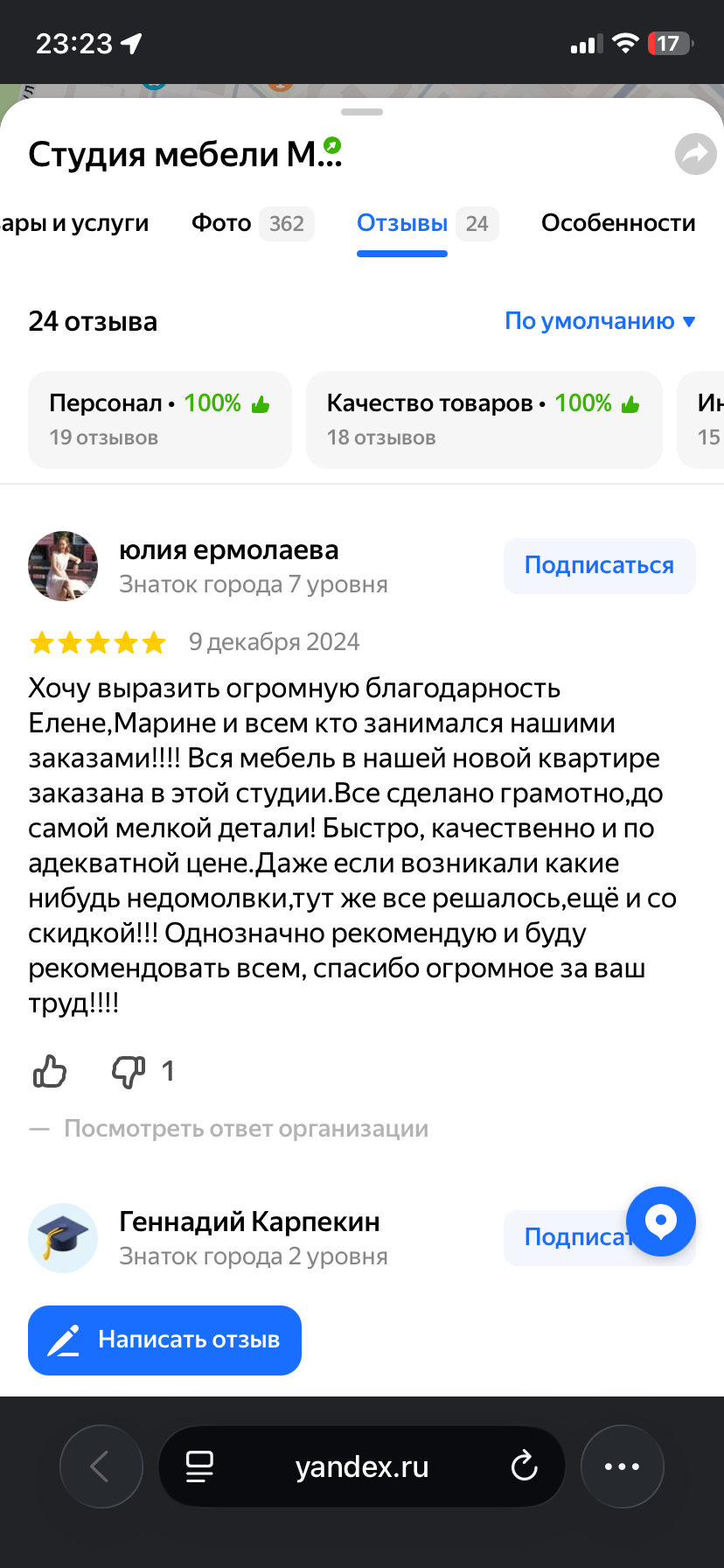Subscribe to юлия ермолаева
The height and width of the screenshot is (1568, 724).
(x=599, y=565)
